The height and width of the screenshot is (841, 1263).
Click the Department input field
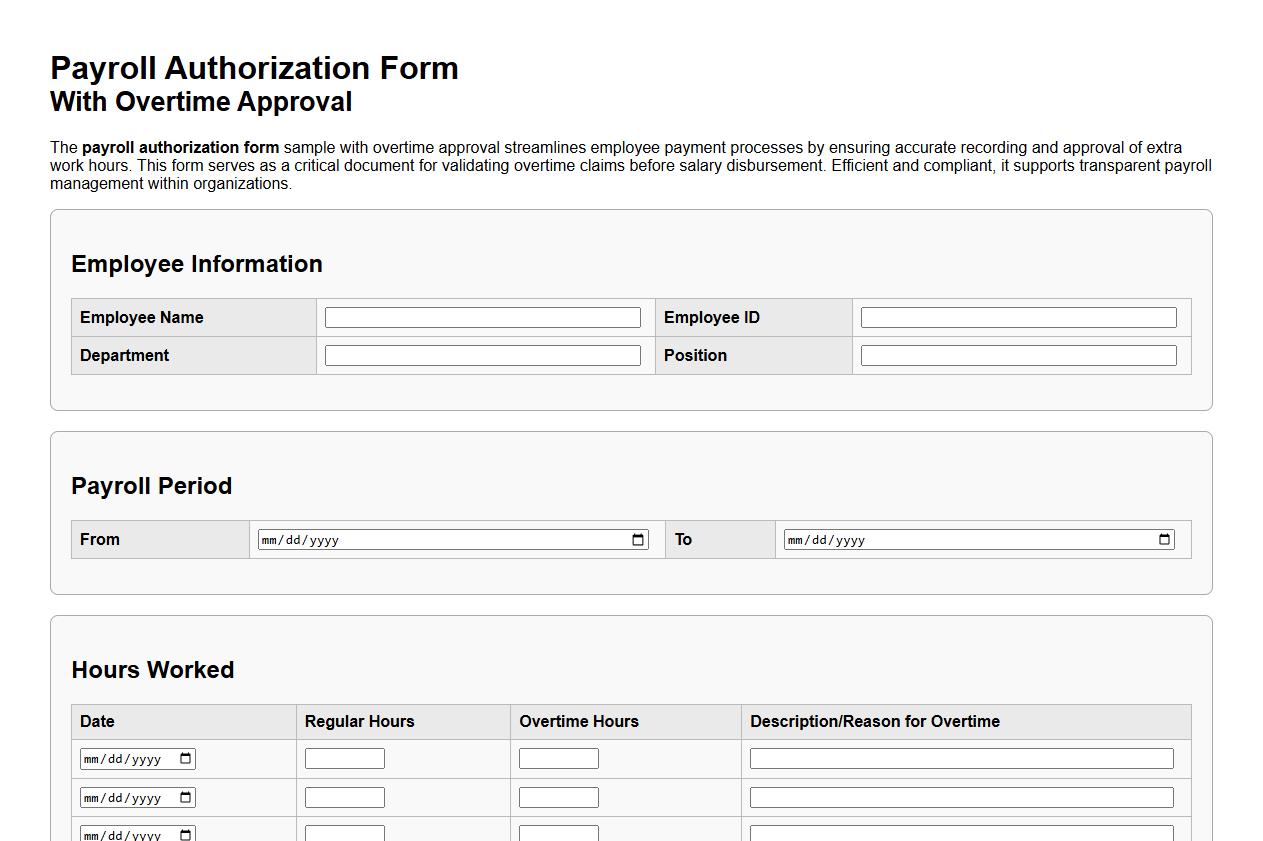point(481,354)
